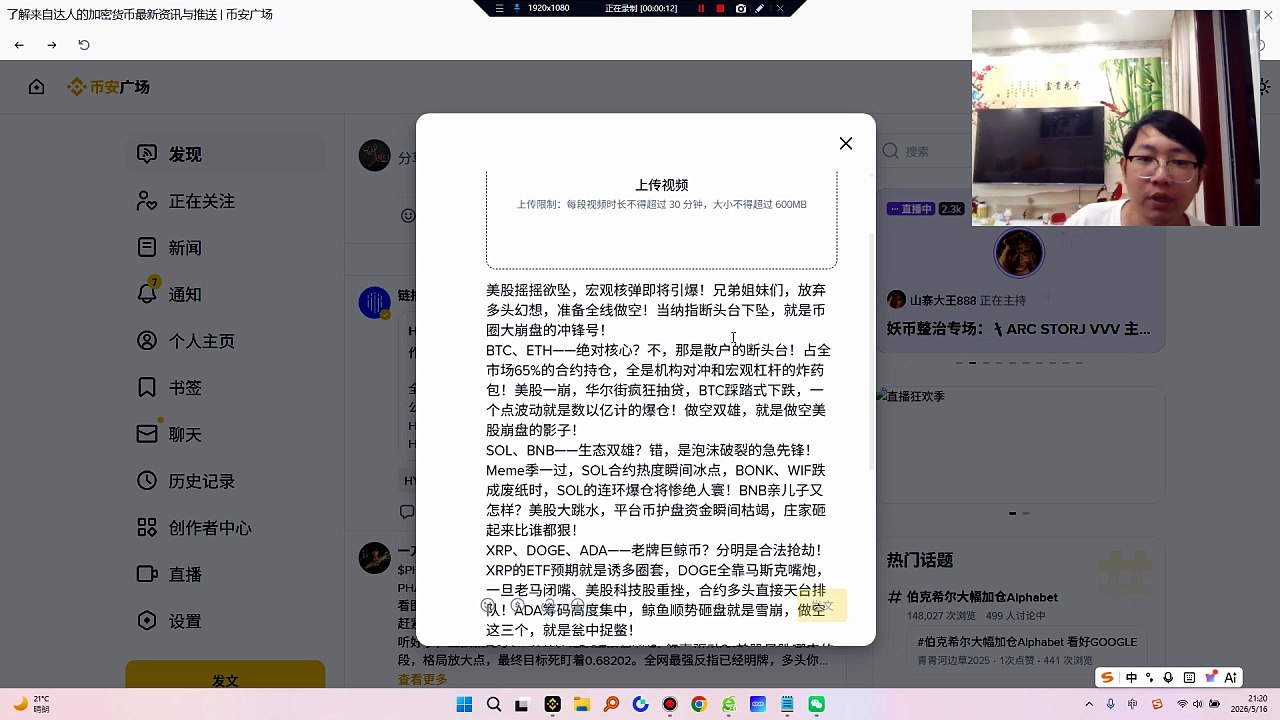Open the Windows Start menu
1280x720 pixels.
point(464,704)
